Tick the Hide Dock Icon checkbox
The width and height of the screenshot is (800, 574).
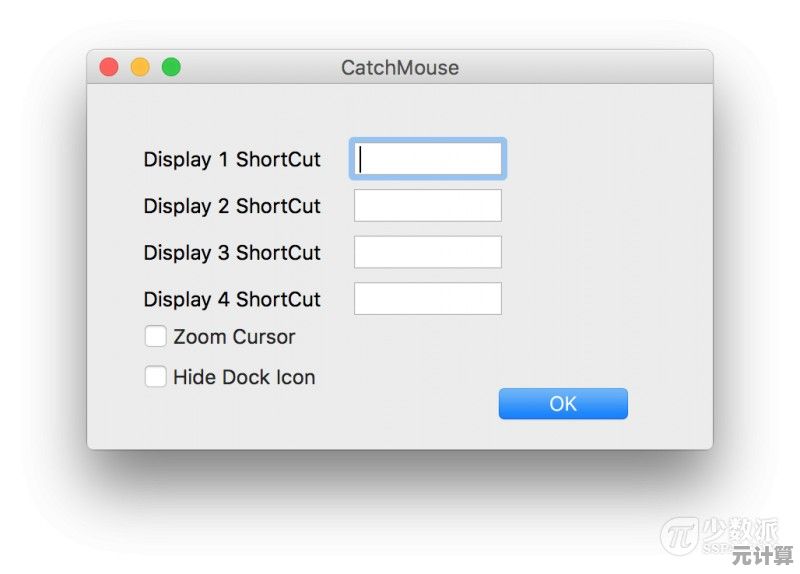click(x=156, y=377)
